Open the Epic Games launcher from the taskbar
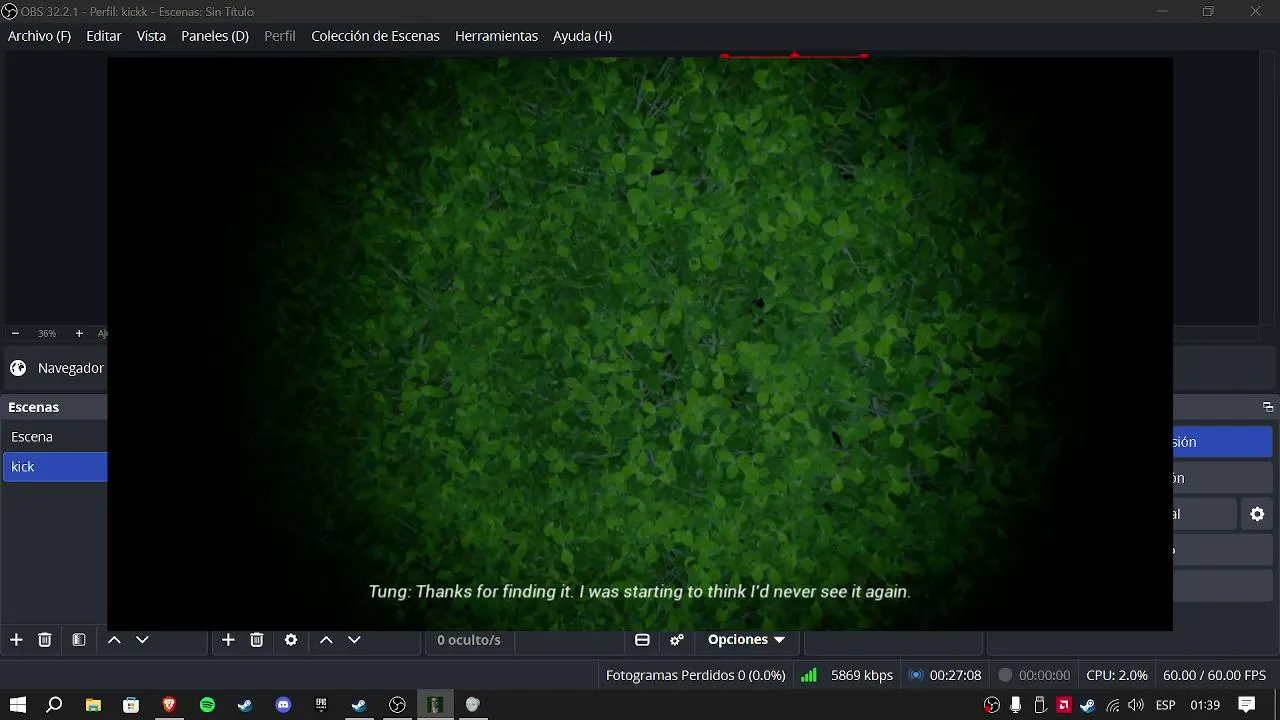This screenshot has height=720, width=1280. pos(321,705)
